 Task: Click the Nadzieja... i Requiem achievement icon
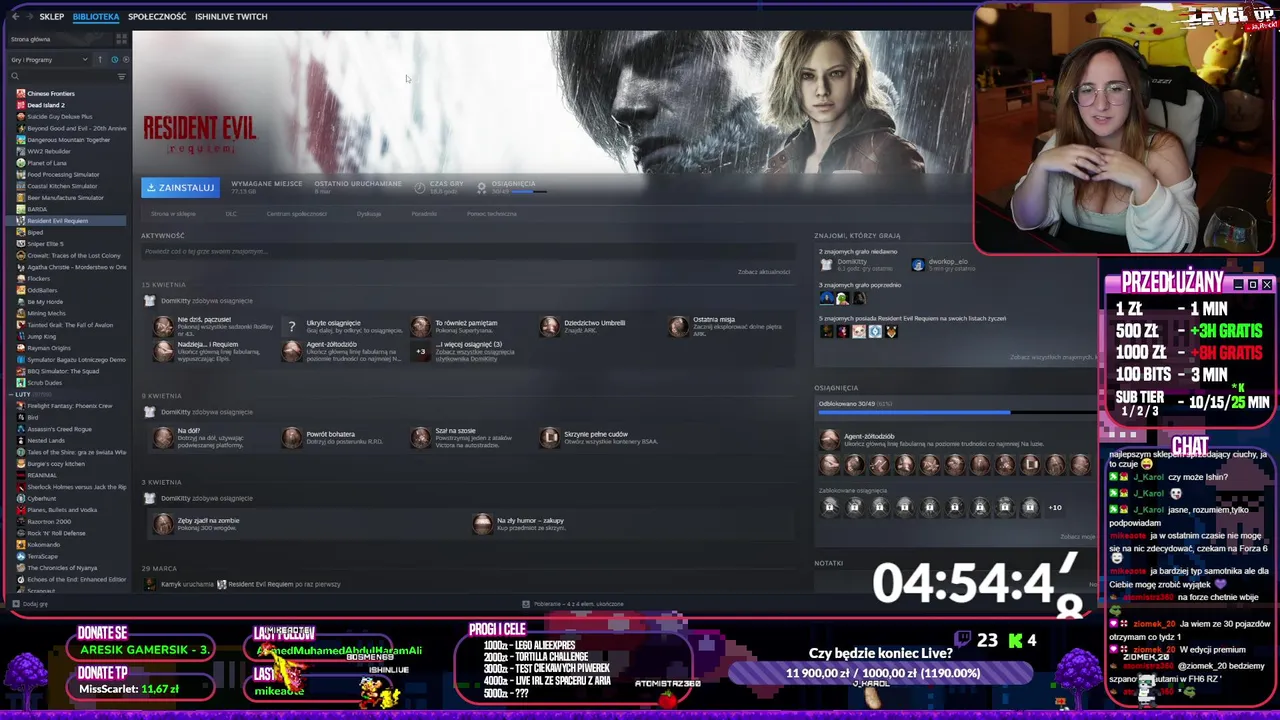[x=163, y=350]
